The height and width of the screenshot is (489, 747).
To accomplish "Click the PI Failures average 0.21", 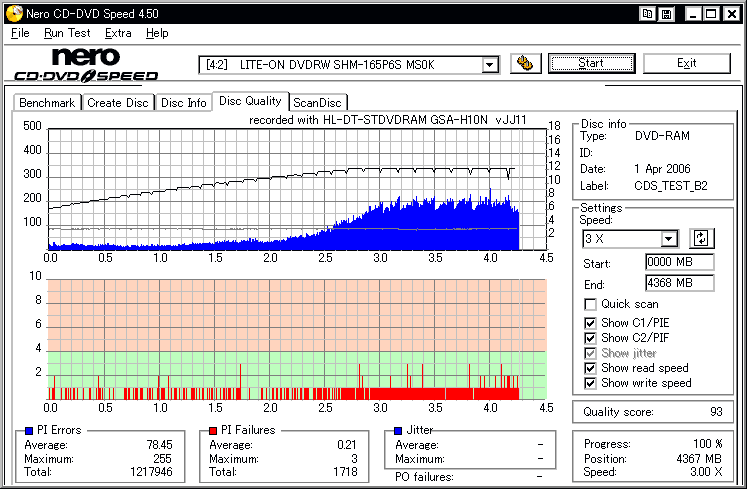I will point(347,445).
